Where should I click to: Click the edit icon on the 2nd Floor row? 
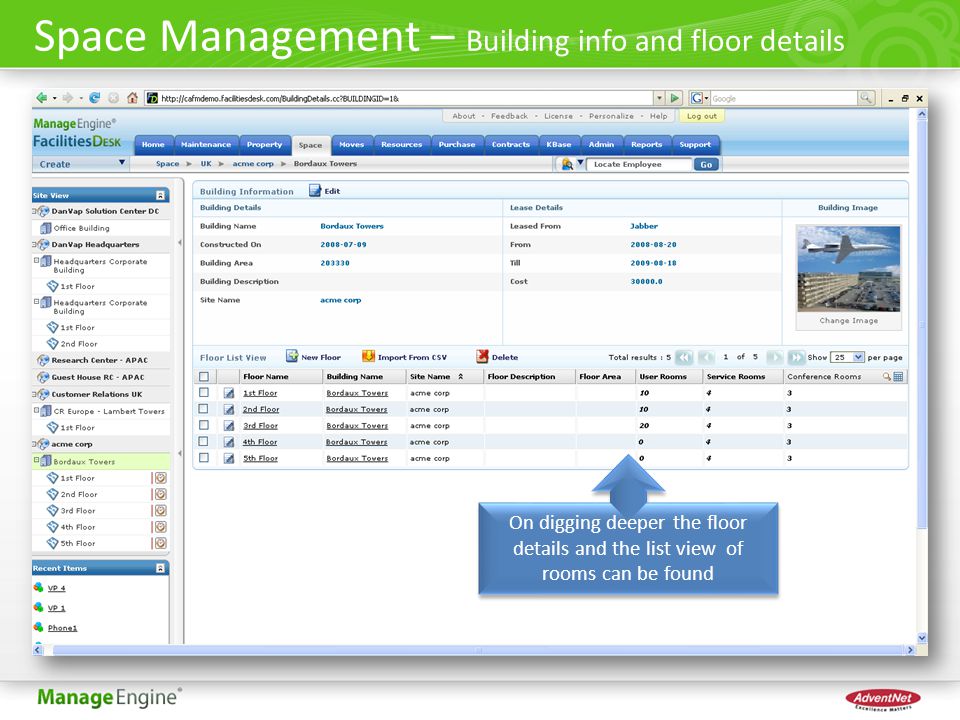(x=229, y=410)
